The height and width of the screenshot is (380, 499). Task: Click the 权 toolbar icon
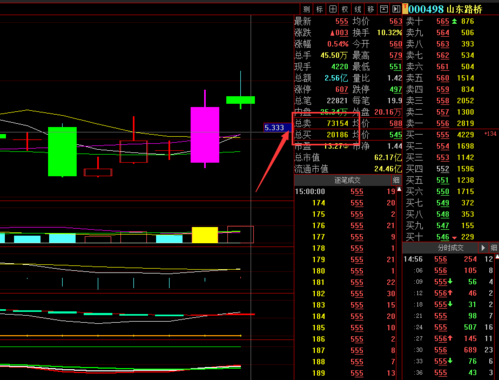[x=345, y=9]
